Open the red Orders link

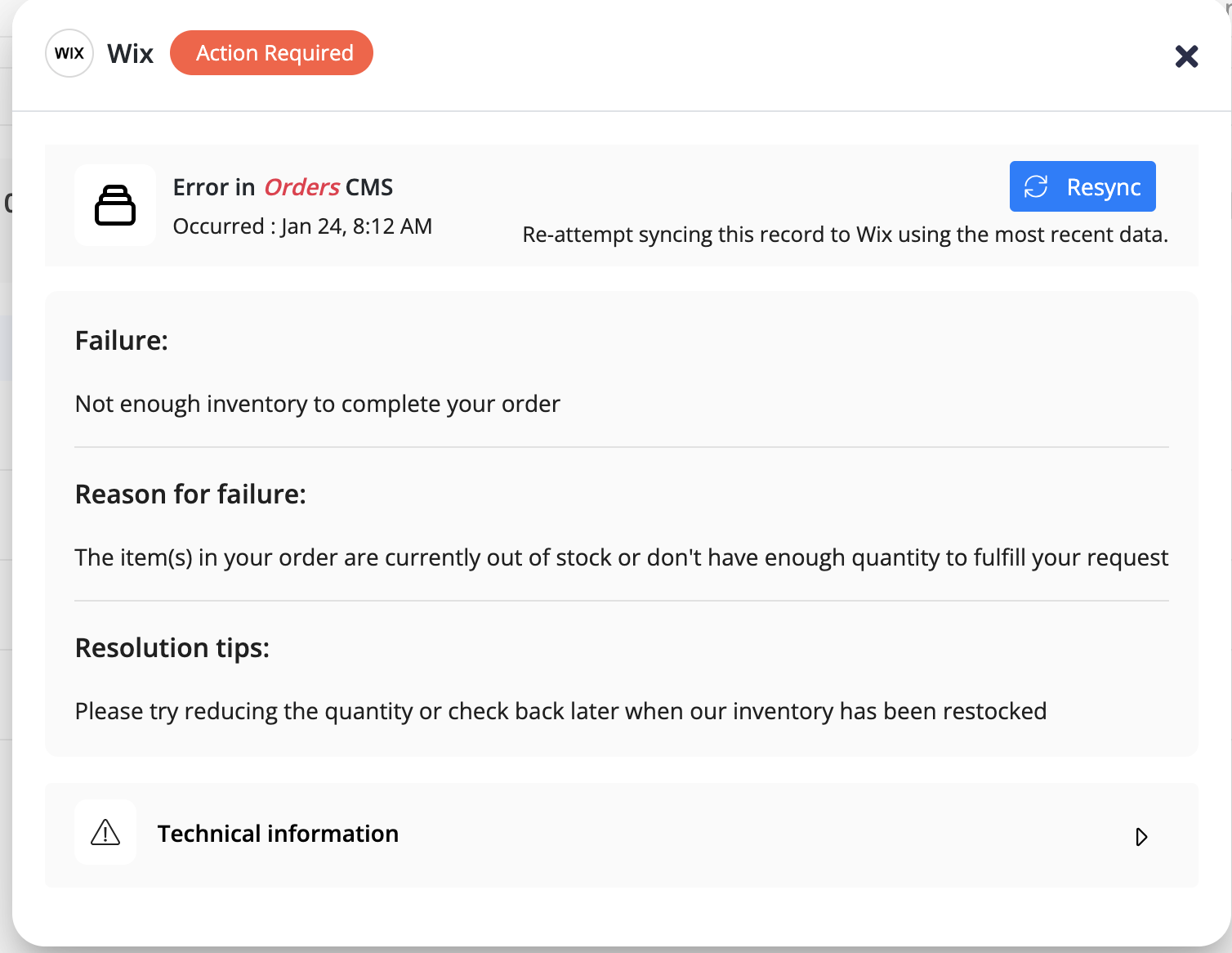point(301,187)
